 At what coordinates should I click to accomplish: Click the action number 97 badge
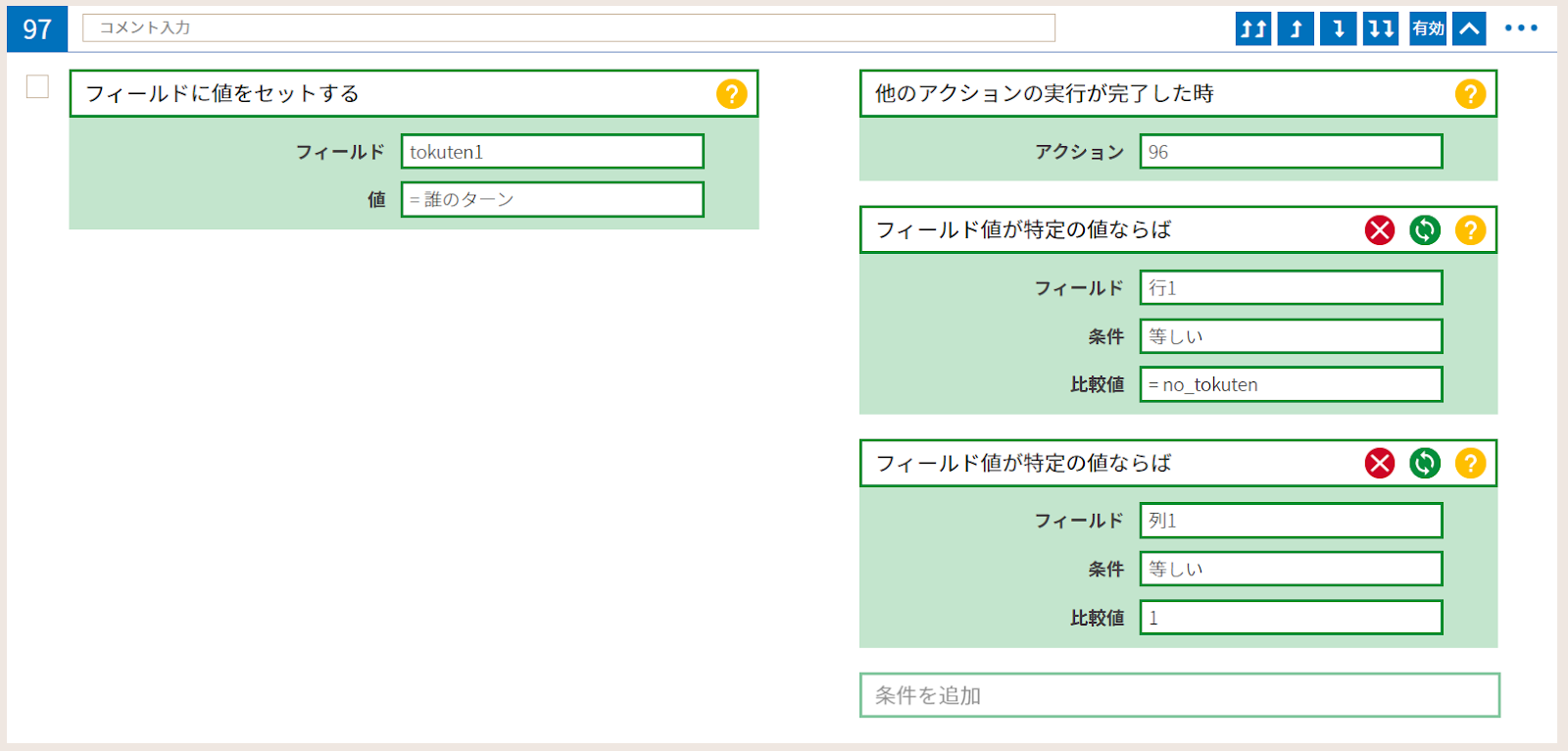point(37,28)
